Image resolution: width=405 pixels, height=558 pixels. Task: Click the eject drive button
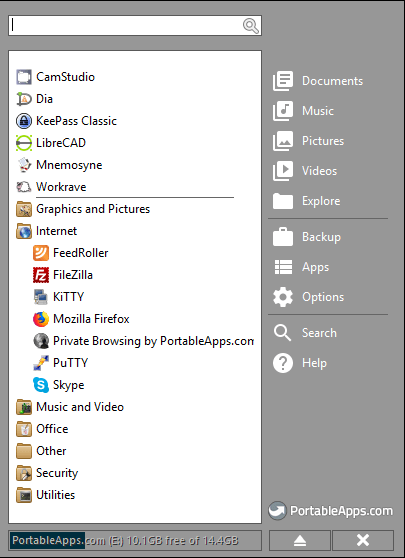point(300,541)
